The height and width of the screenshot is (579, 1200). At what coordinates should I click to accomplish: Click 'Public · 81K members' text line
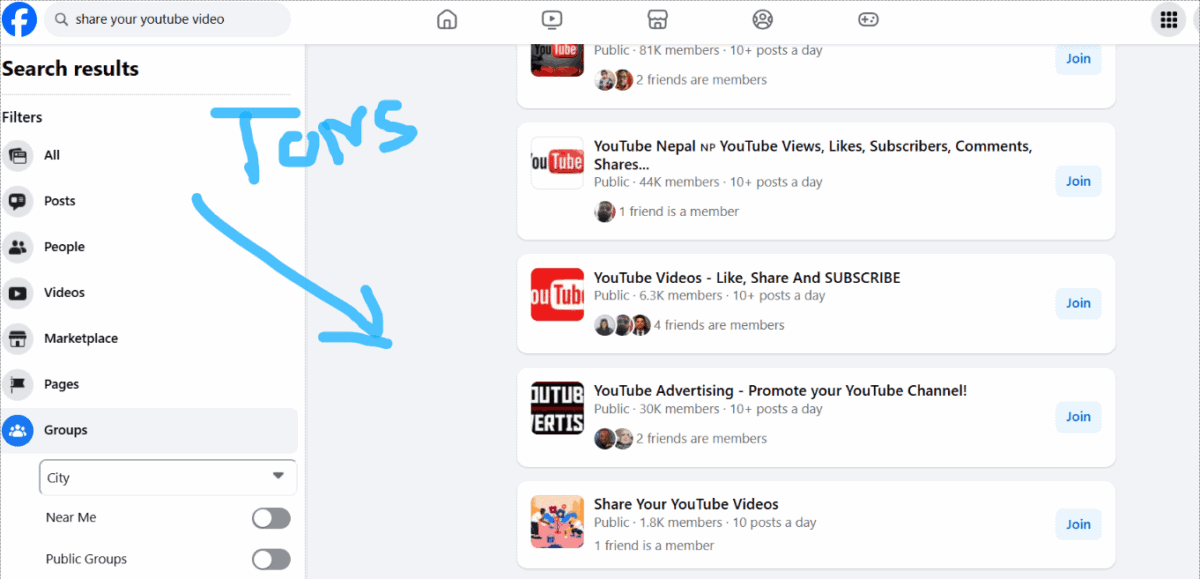coord(708,50)
